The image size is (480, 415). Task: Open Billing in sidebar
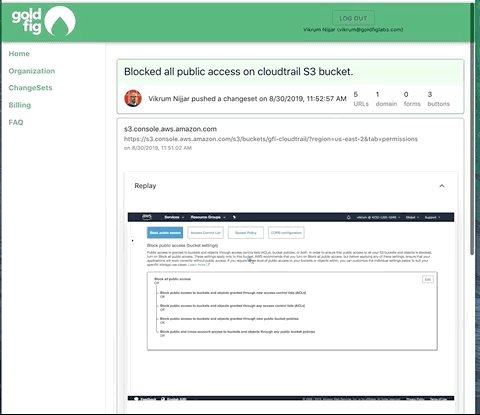tap(20, 105)
